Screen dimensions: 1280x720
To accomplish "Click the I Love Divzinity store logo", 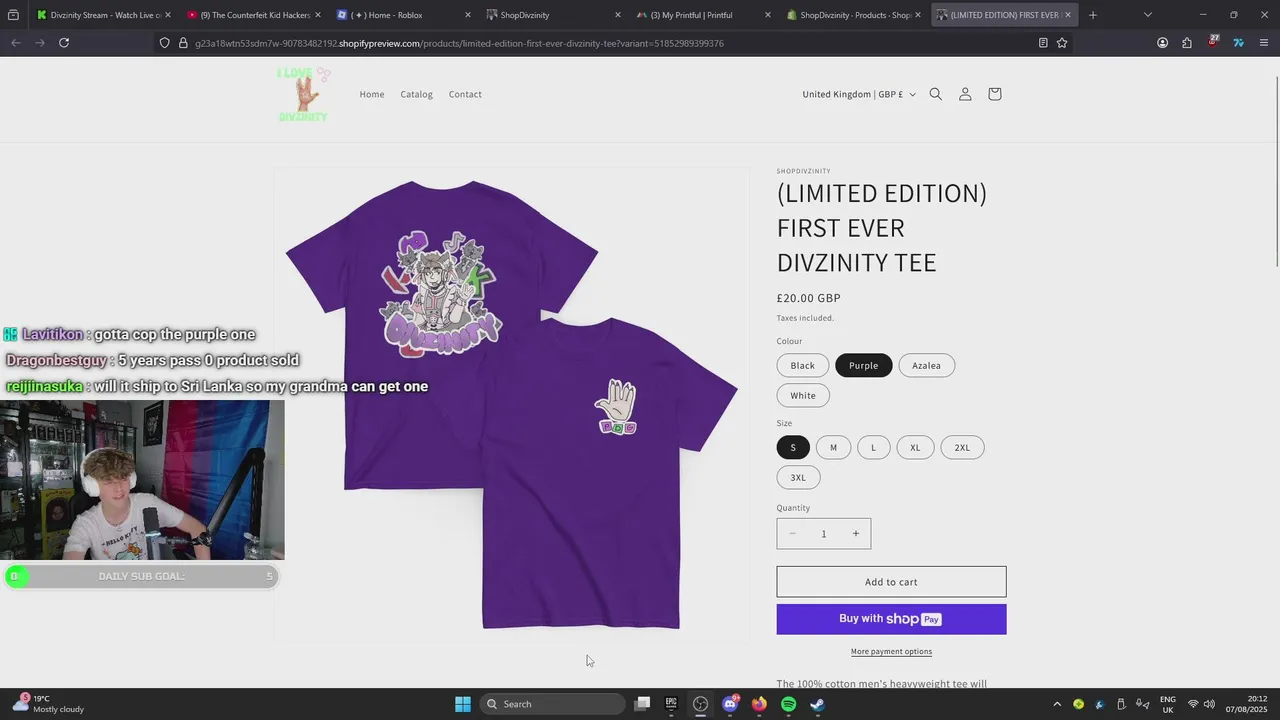I will pyautogui.click(x=304, y=94).
